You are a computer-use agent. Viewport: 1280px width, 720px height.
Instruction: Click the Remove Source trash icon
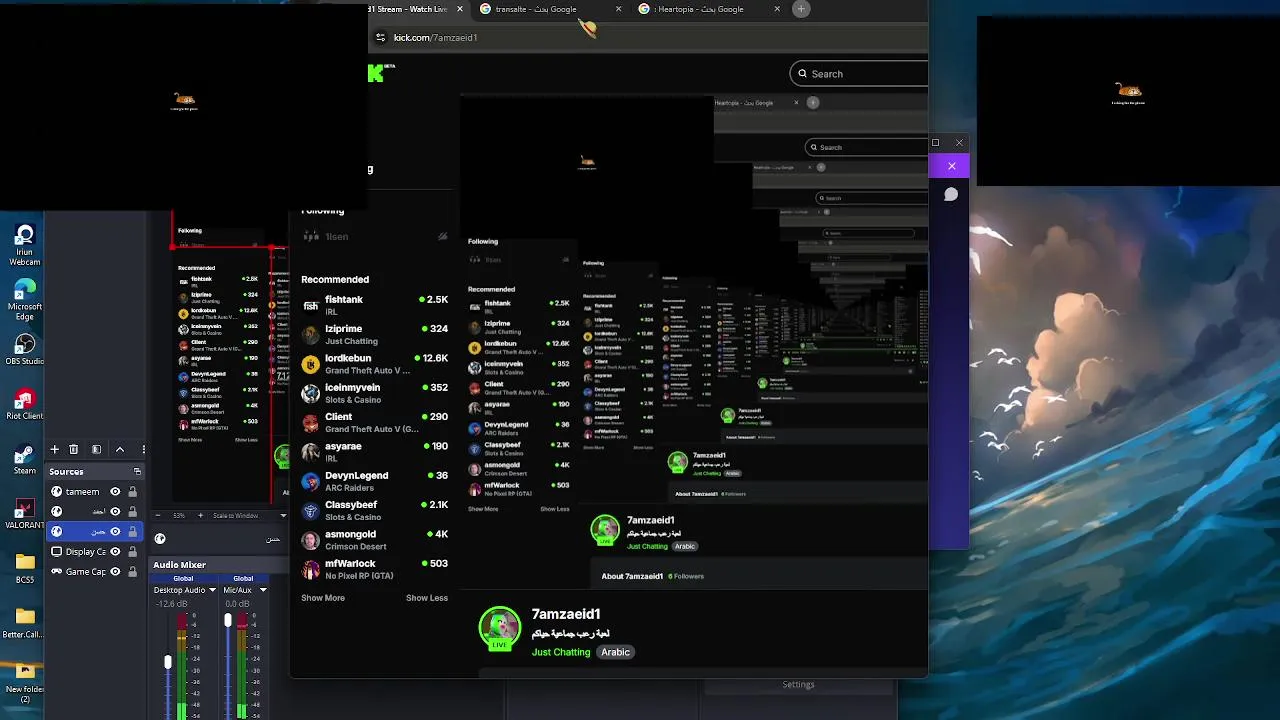pos(73,450)
